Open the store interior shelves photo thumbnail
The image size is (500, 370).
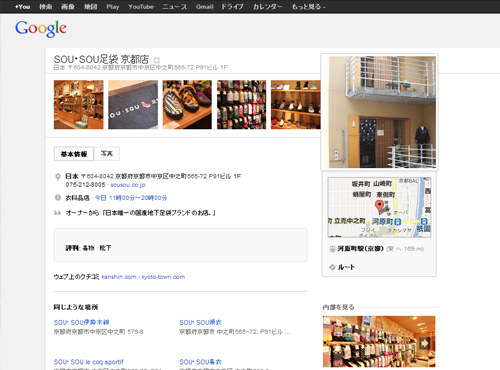tap(79, 104)
